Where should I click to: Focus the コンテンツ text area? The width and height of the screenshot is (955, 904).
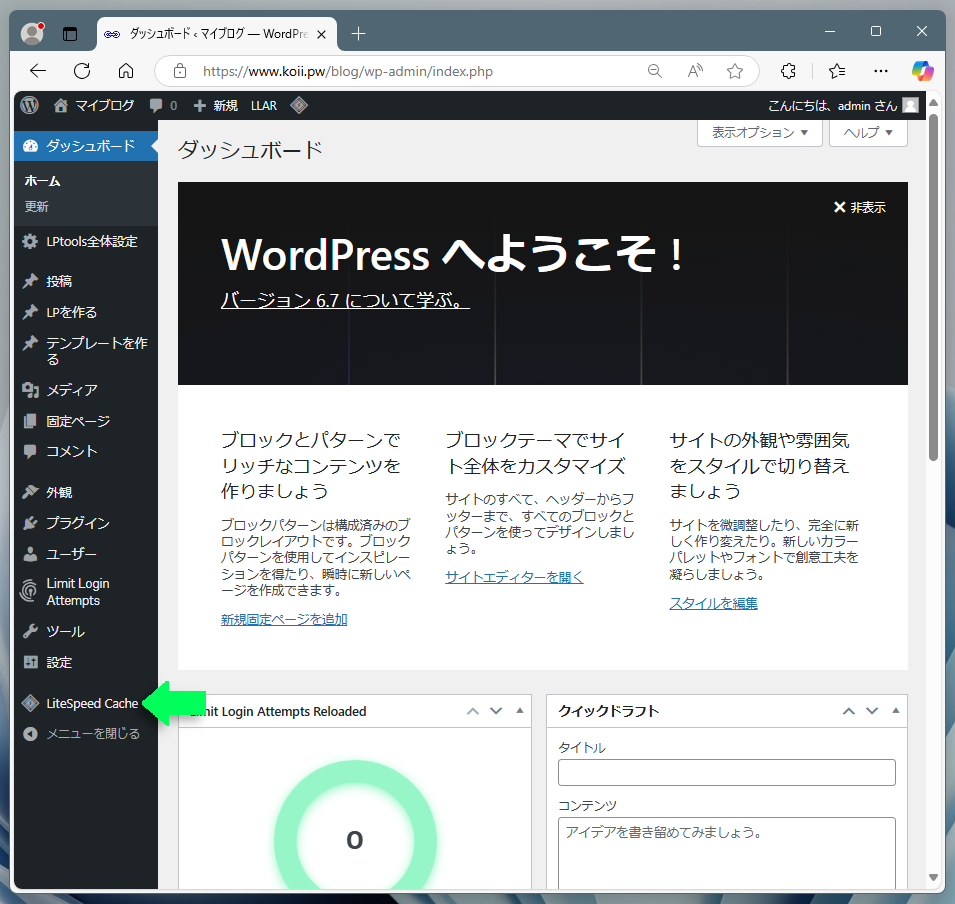tap(727, 853)
